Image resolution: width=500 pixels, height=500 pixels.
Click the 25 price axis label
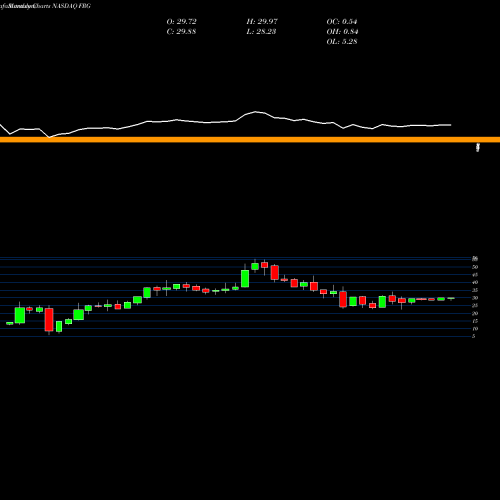pyautogui.click(x=475, y=305)
